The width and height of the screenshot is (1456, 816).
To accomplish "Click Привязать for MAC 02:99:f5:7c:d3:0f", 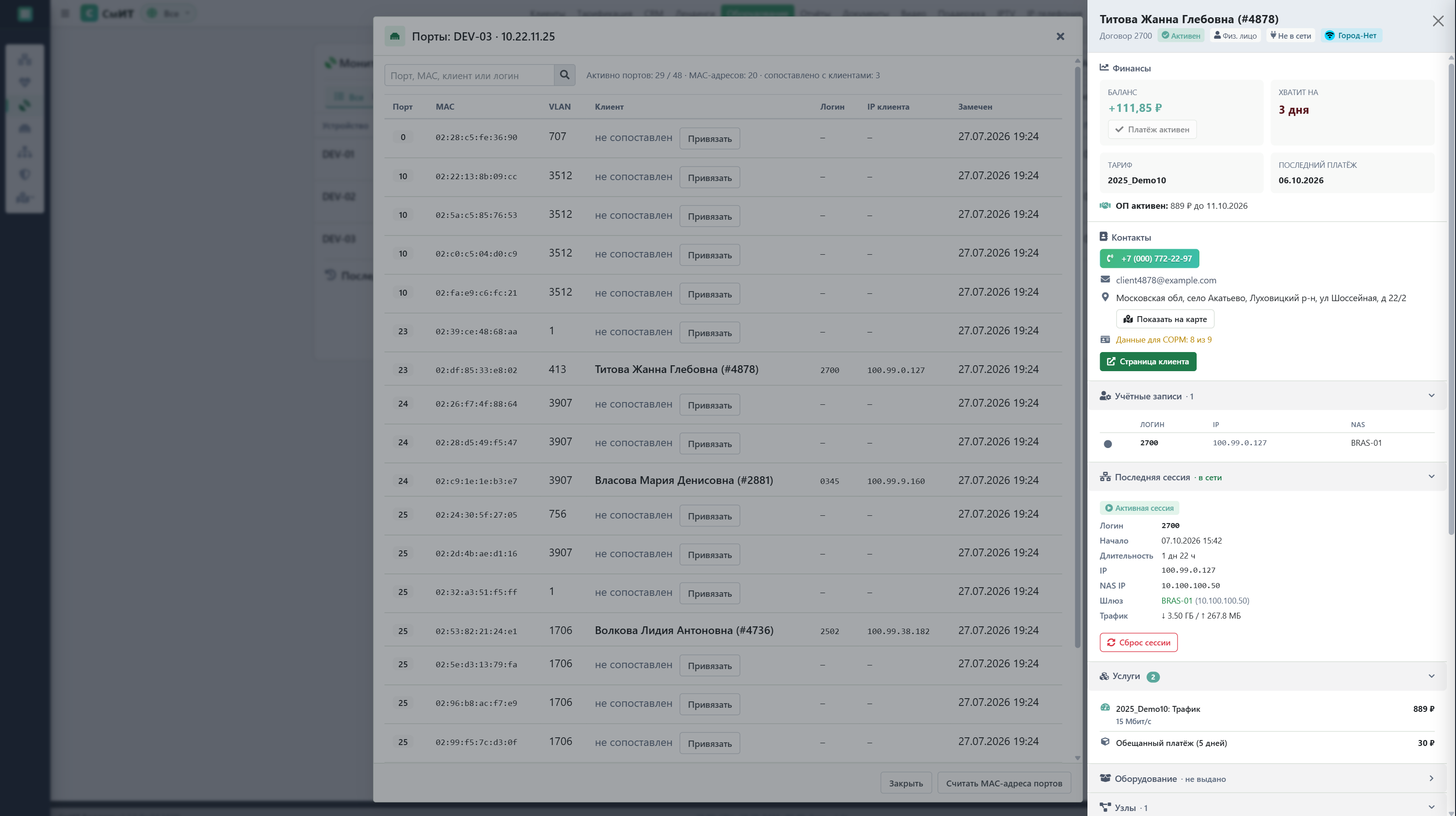I will [x=709, y=744].
